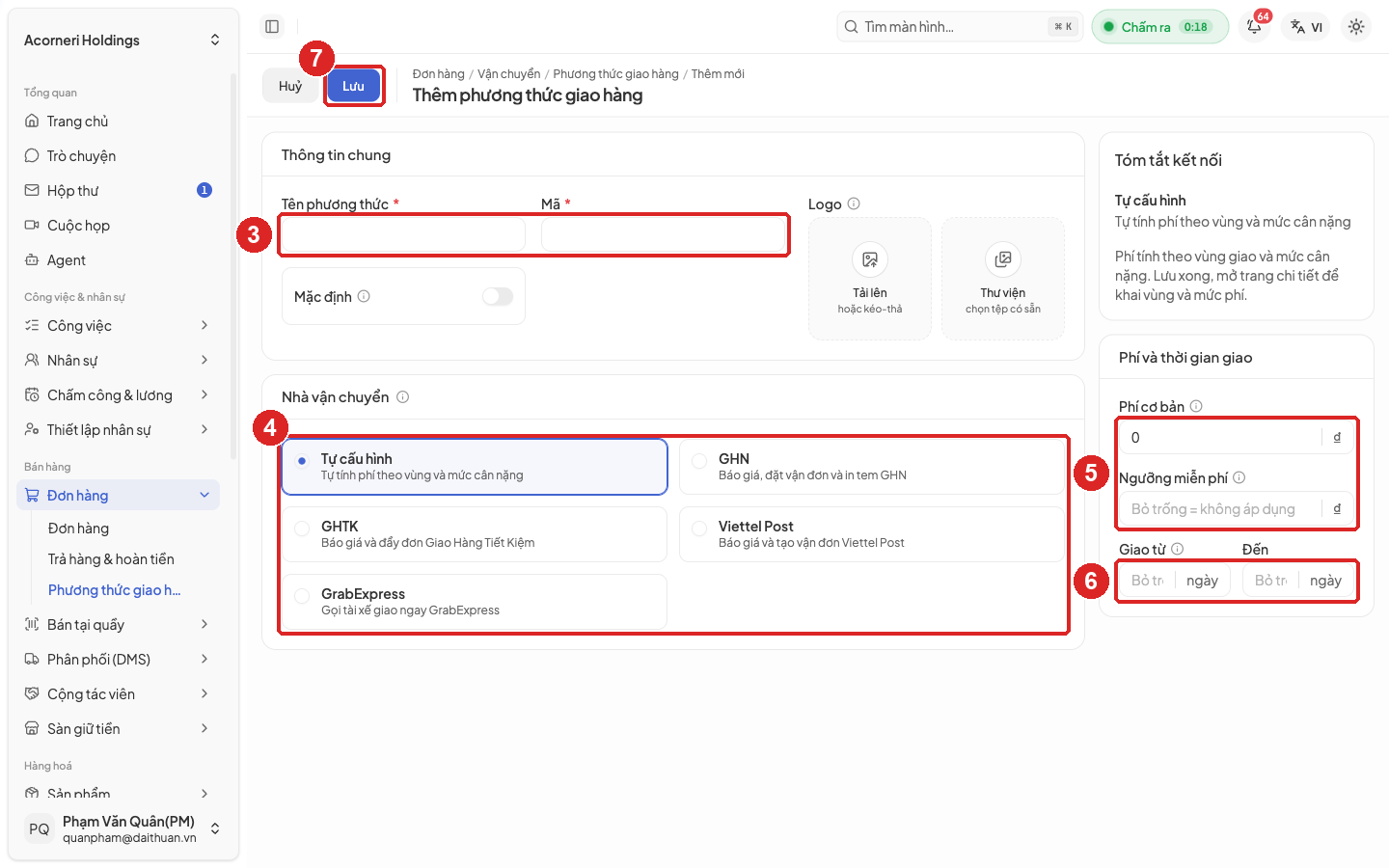Screen dimensions: 1389x868
Task: Focus the Mã code input field
Action: (x=663, y=234)
